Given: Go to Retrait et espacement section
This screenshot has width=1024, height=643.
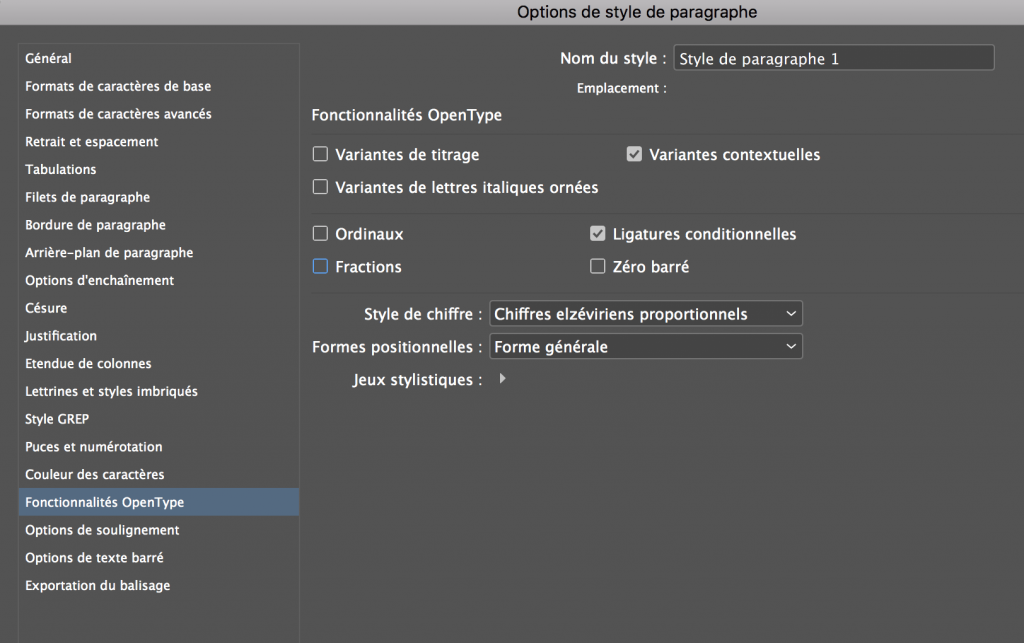Looking at the screenshot, I should (92, 142).
